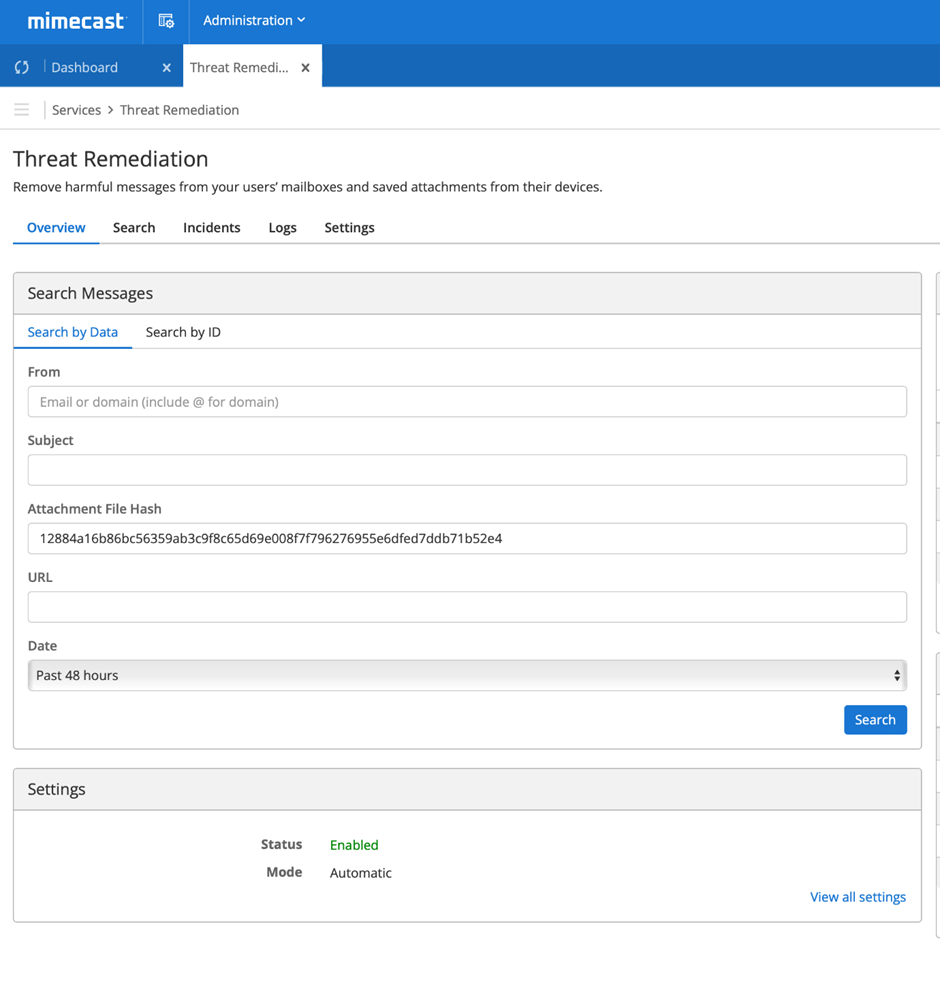Go to the Logs tab

tap(282, 228)
